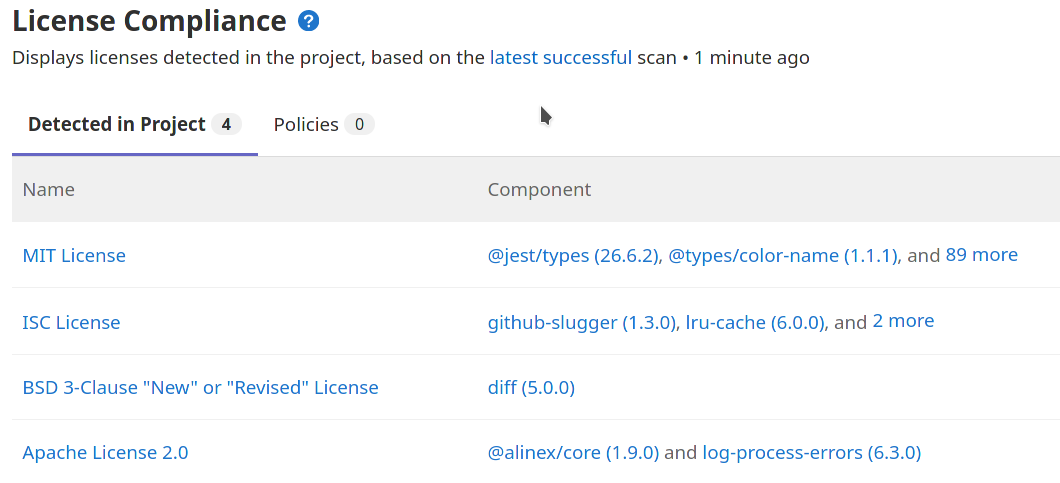
Task: Click the Component column header
Action: pos(539,190)
